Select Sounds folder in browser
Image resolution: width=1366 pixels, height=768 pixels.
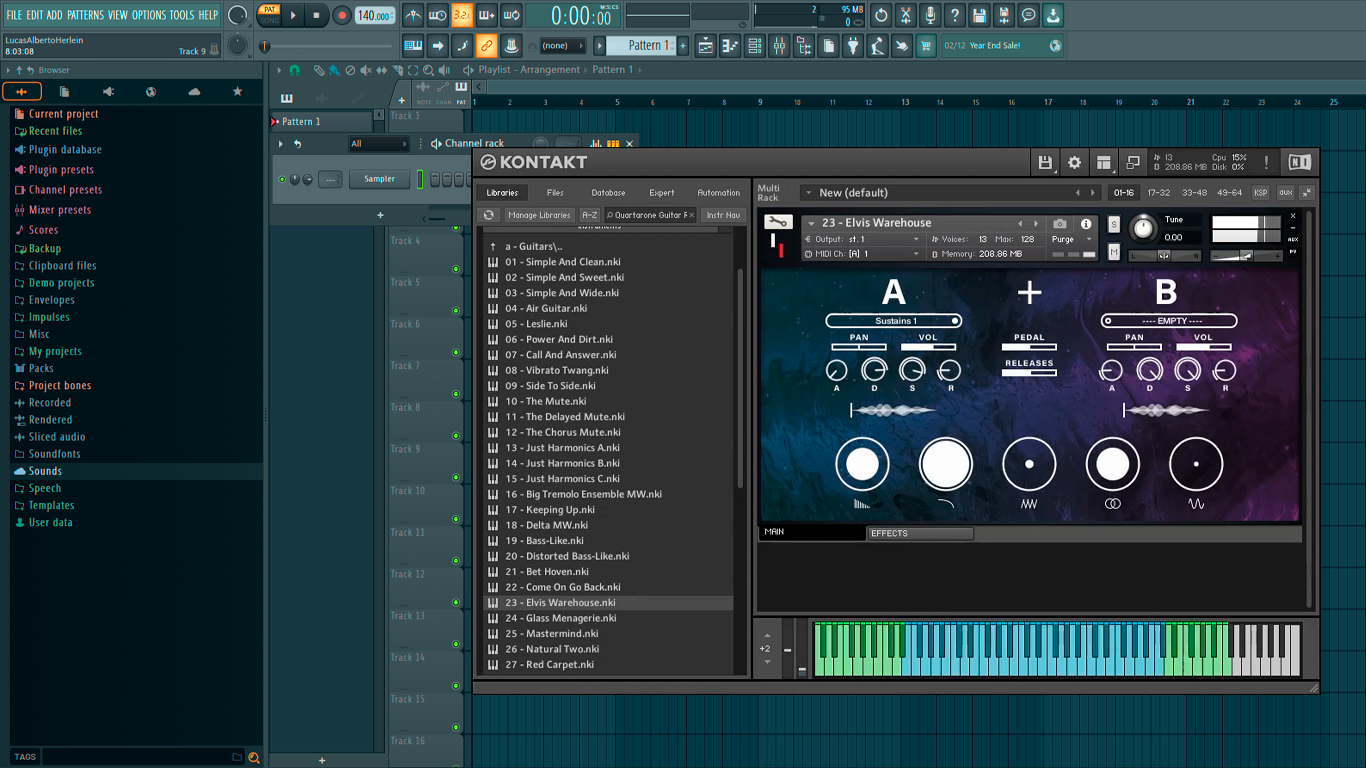point(135,471)
